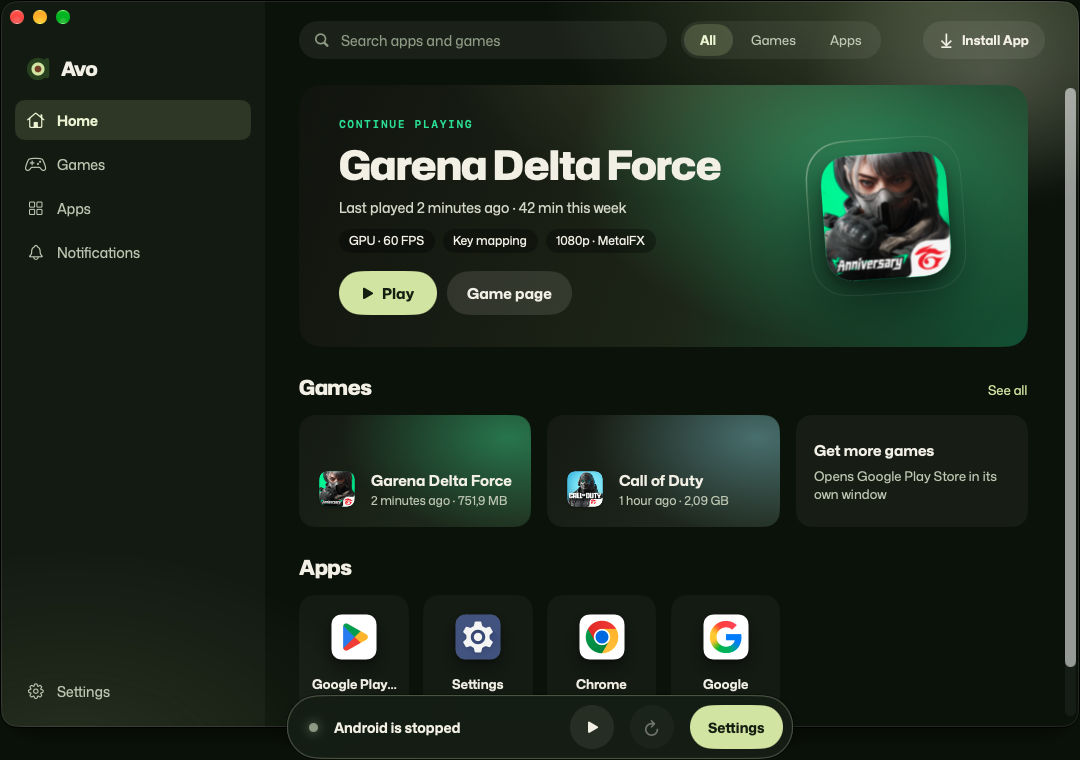The width and height of the screenshot is (1080, 760).
Task: Click the Games section heading
Action: [335, 388]
